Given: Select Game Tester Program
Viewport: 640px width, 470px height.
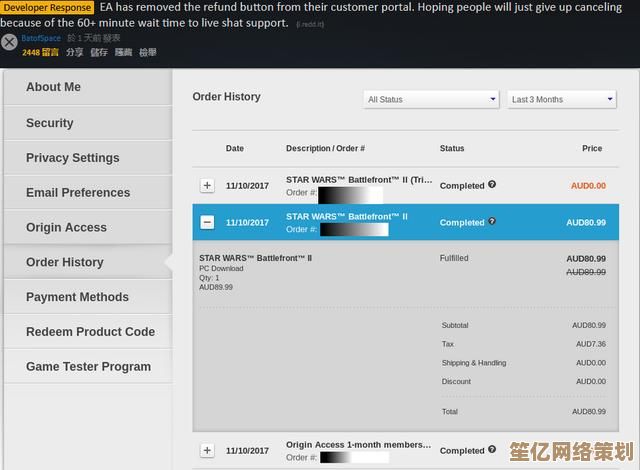Looking at the screenshot, I should (x=88, y=366).
